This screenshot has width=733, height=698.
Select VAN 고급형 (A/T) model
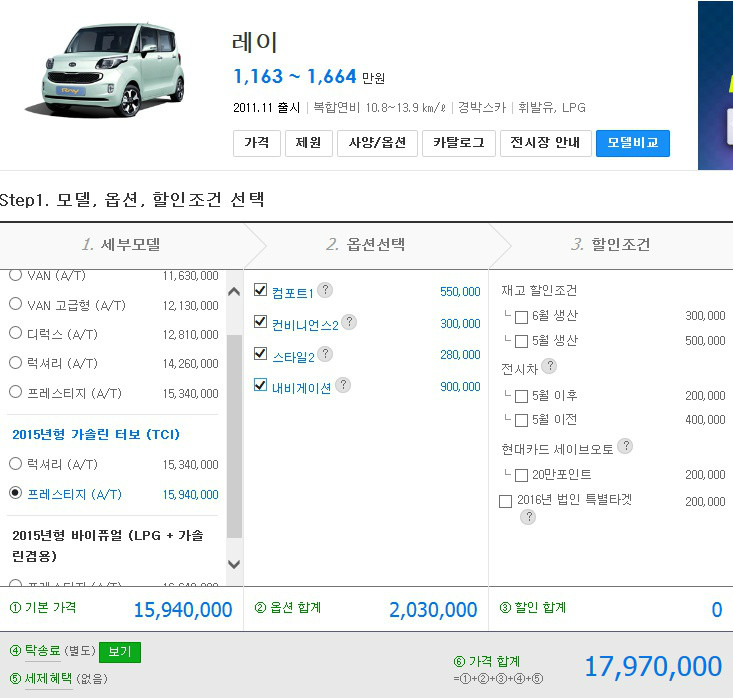pos(15,304)
